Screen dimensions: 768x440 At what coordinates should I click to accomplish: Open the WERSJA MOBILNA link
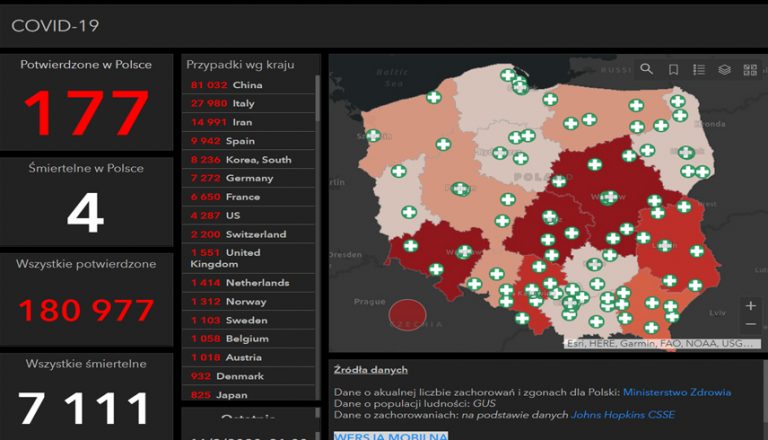tap(390, 436)
